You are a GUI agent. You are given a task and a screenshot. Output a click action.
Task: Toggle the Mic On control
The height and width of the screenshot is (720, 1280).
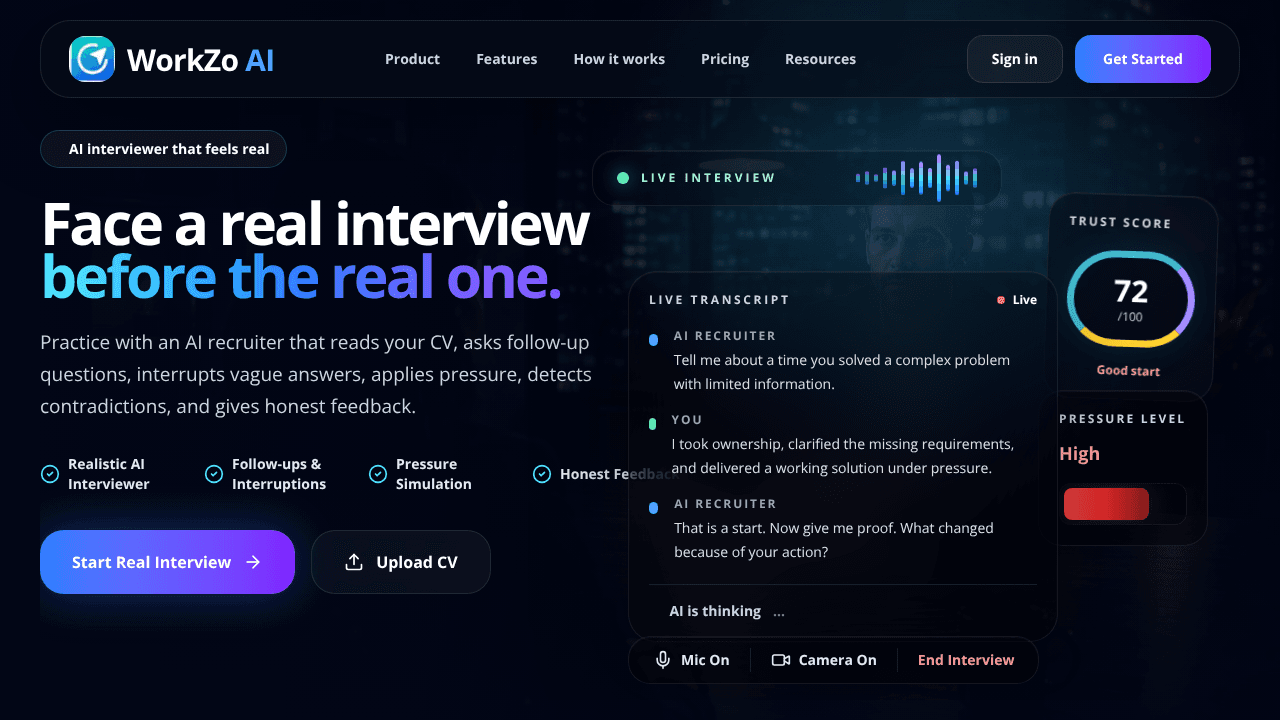(x=692, y=660)
